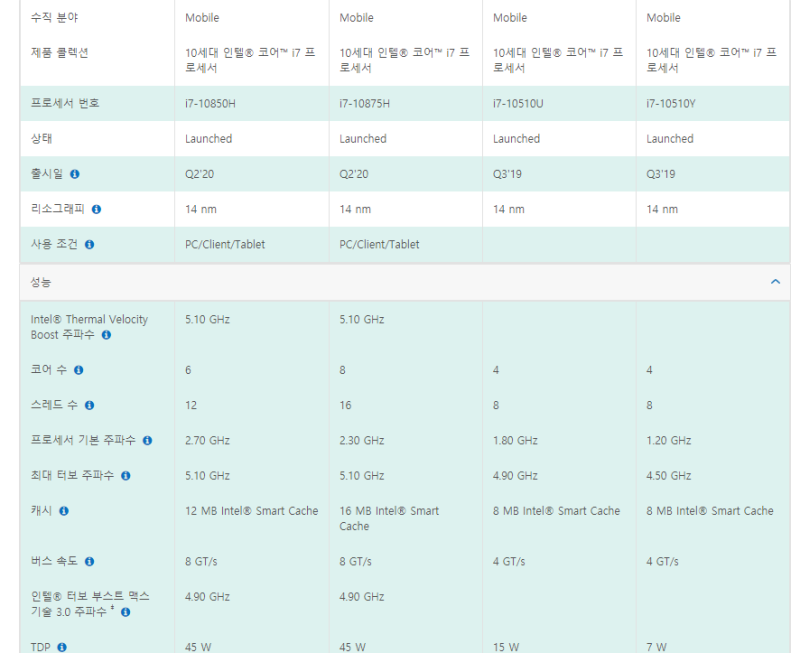
Task: Select processor number i7-10510Y
Action: (x=671, y=104)
